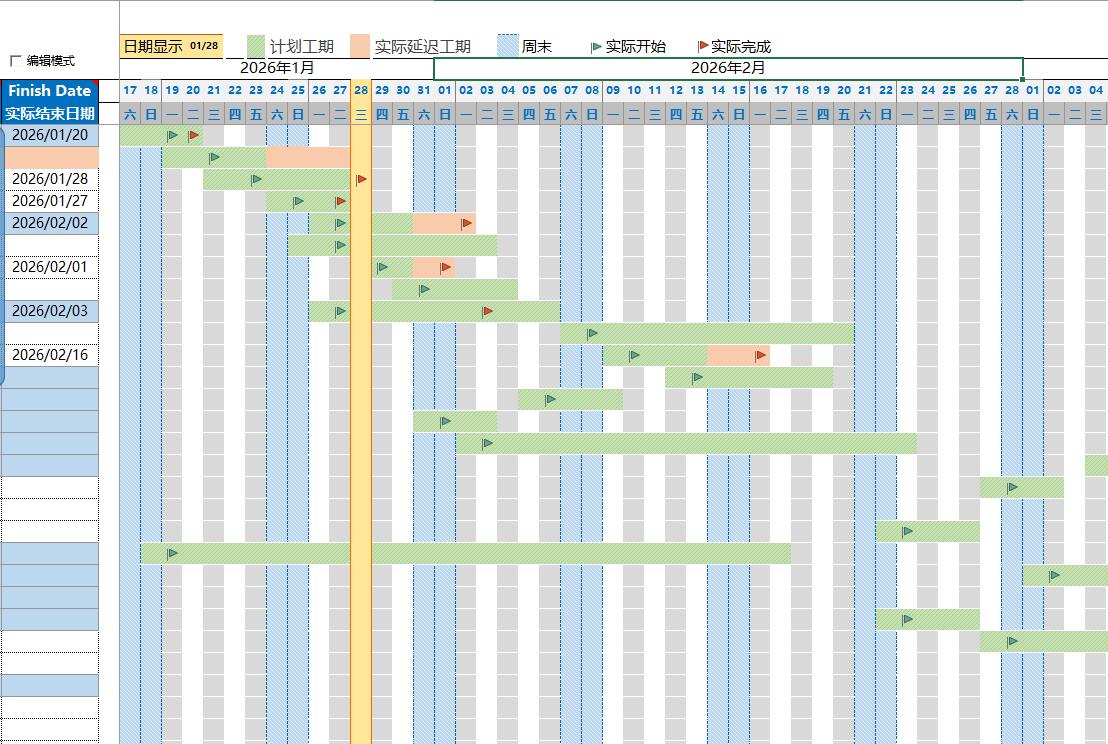The image size is (1108, 744).
Task: Click the green start flag in the 2026/01/27 row
Action: (x=298, y=201)
